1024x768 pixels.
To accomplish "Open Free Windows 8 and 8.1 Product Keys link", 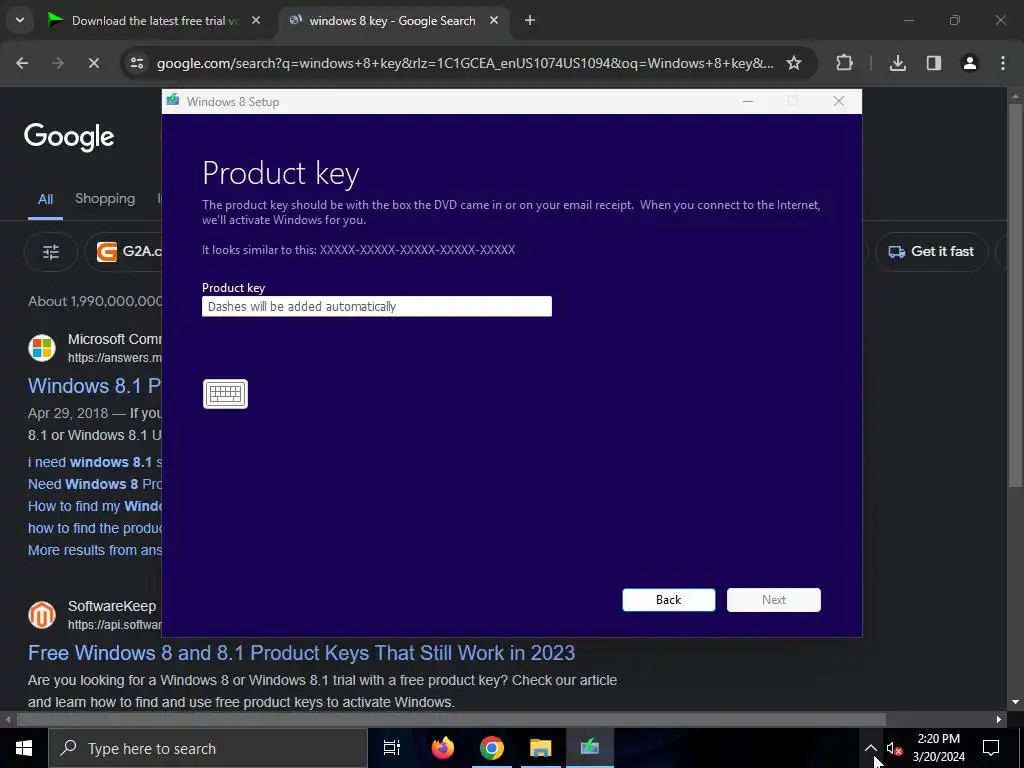I will (x=301, y=653).
